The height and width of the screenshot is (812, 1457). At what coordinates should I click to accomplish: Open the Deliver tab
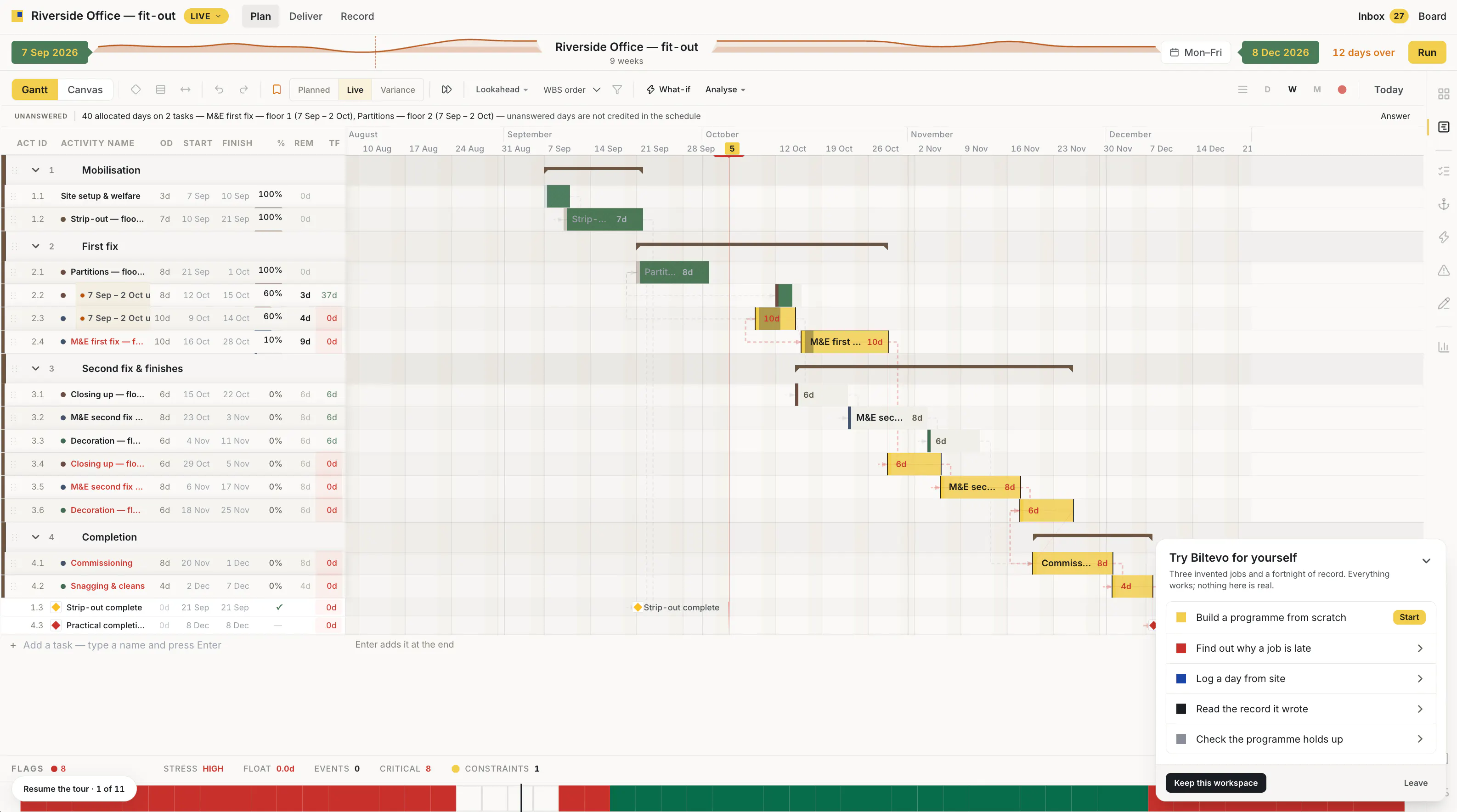click(x=305, y=16)
